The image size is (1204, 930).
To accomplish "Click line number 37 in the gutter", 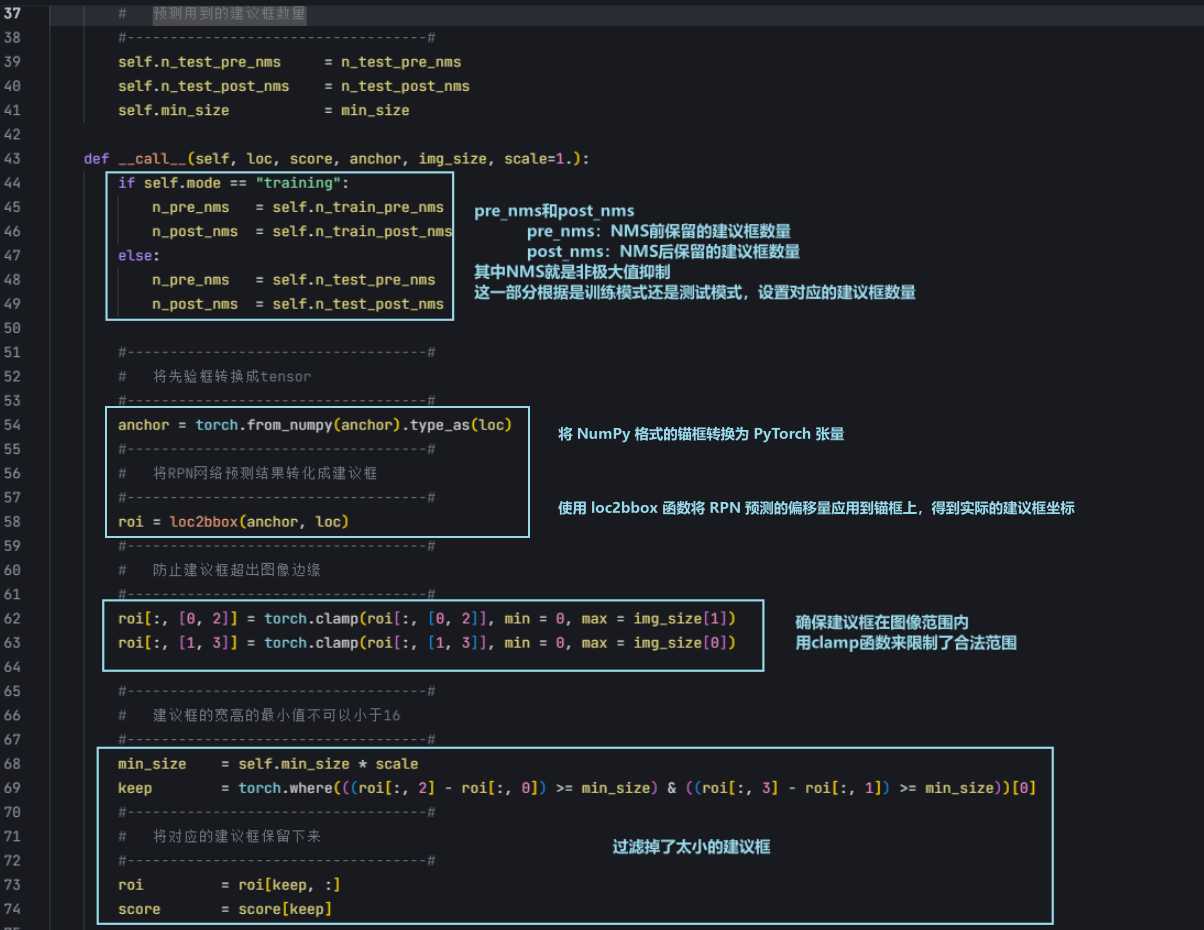I will point(12,13).
